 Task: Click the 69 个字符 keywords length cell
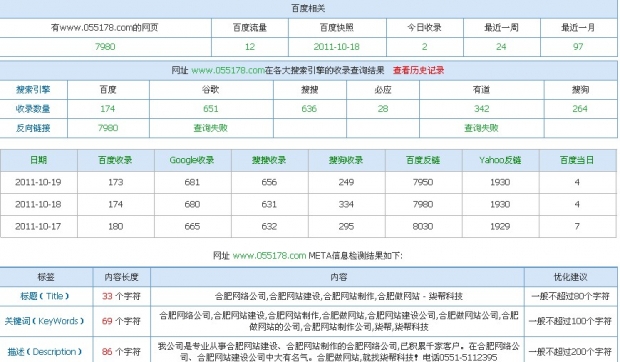(121, 321)
